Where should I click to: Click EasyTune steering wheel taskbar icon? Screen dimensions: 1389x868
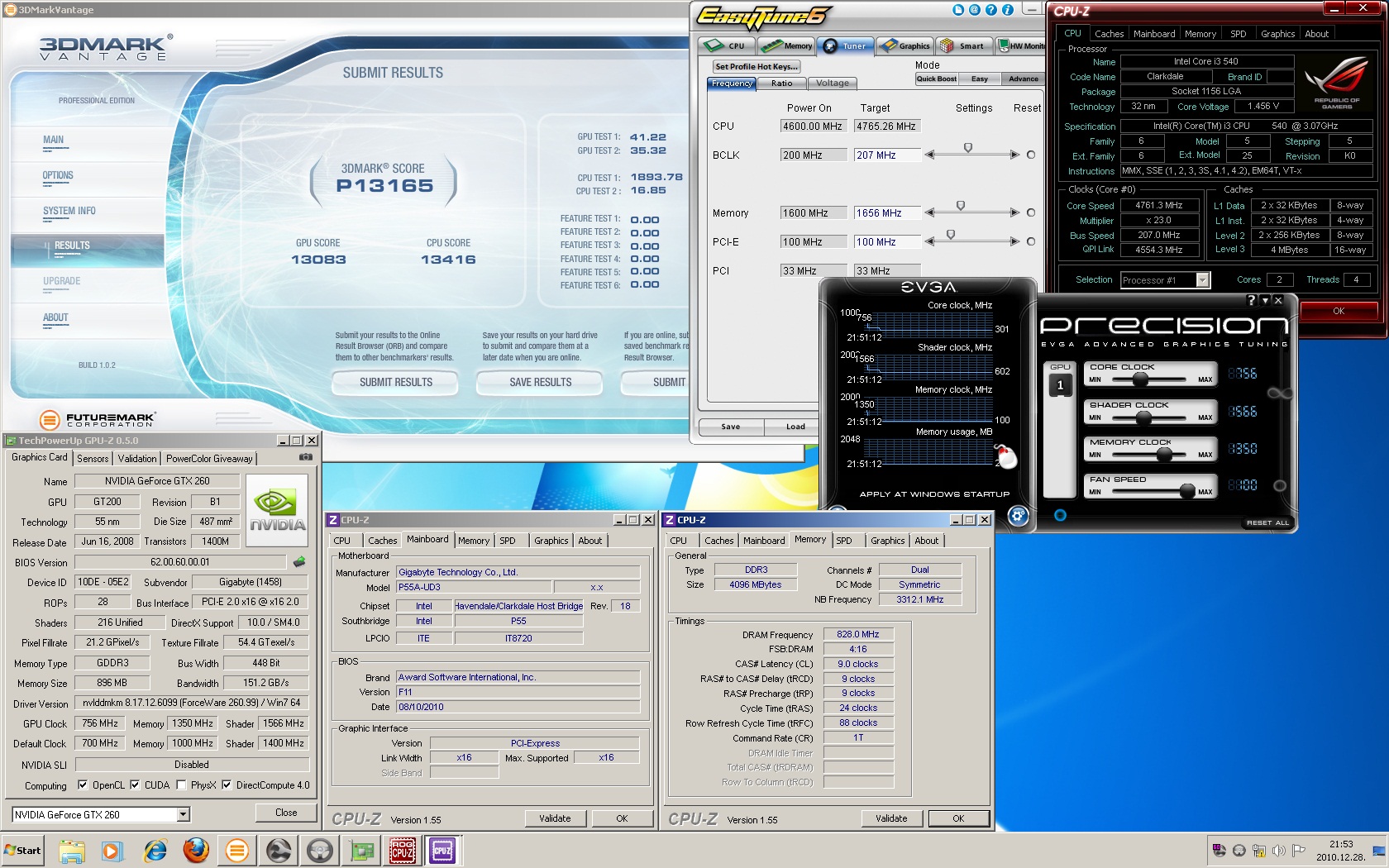[320, 850]
